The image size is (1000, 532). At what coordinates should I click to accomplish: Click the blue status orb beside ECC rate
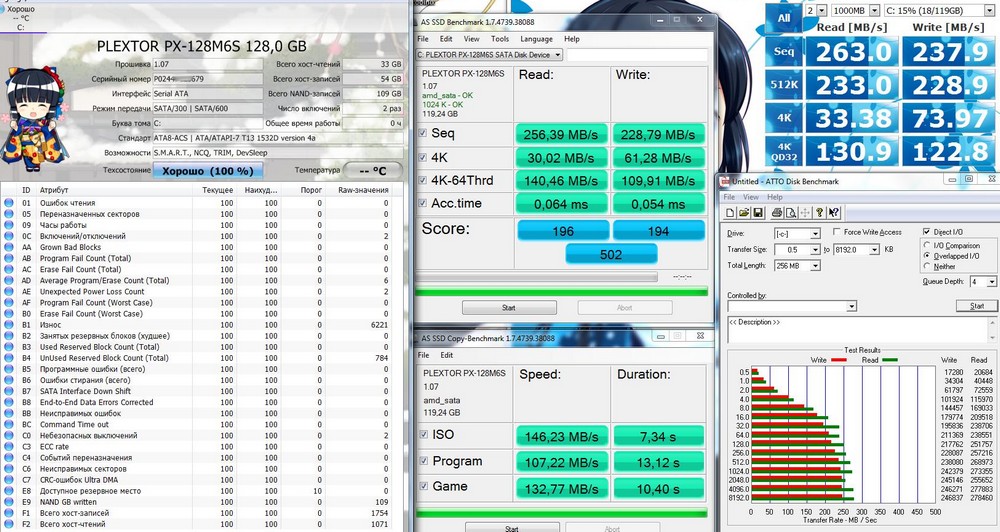click(x=9, y=447)
